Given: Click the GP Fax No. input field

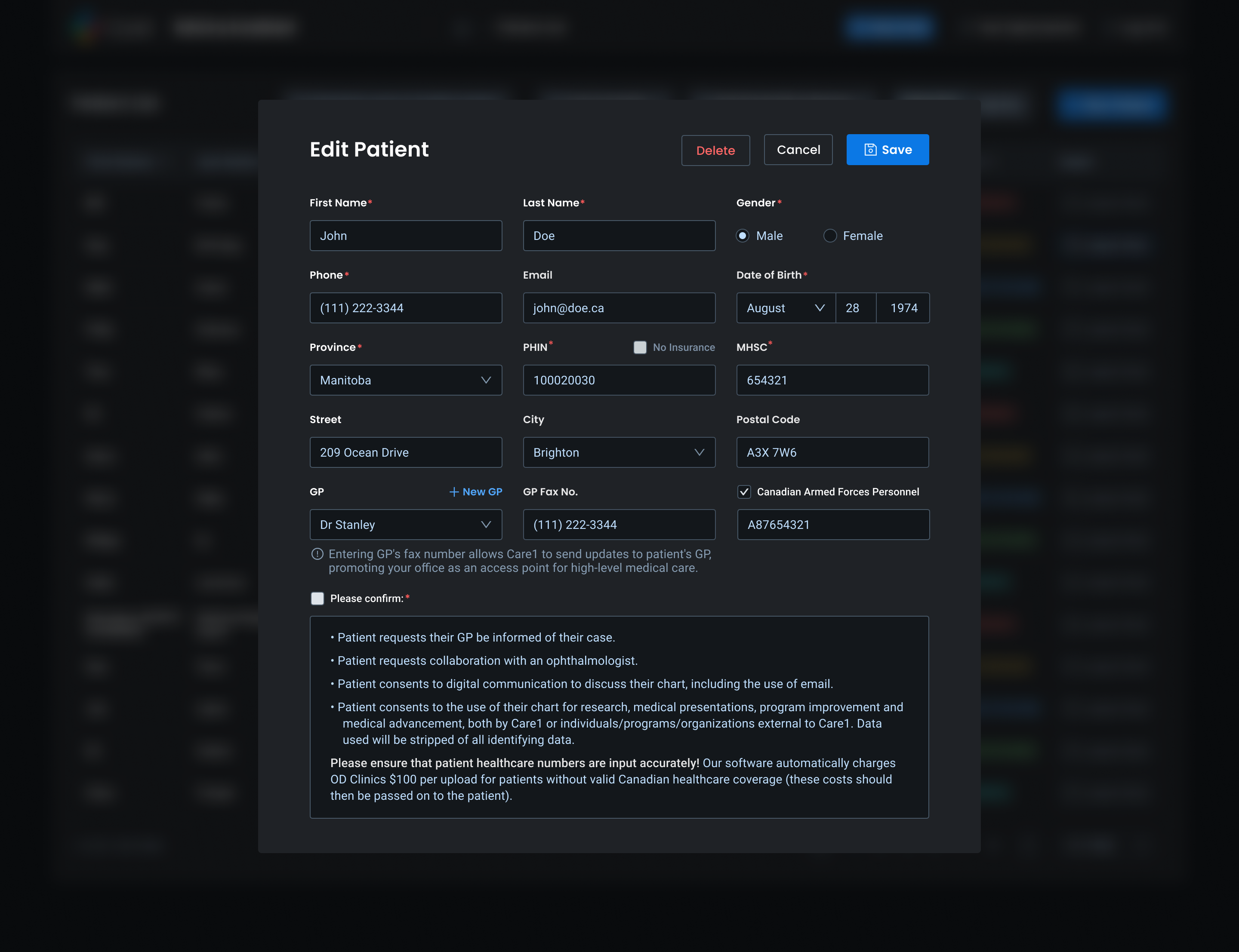Looking at the screenshot, I should click(x=618, y=525).
